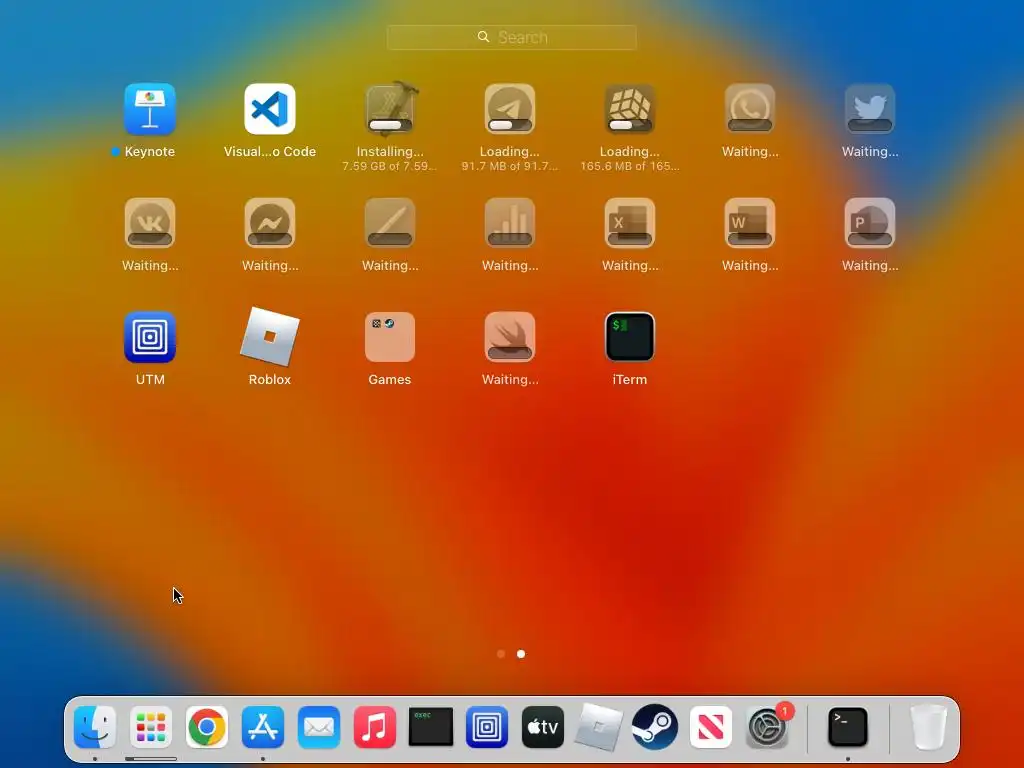Open News from the Dock
Image resolution: width=1024 pixels, height=768 pixels.
click(711, 727)
